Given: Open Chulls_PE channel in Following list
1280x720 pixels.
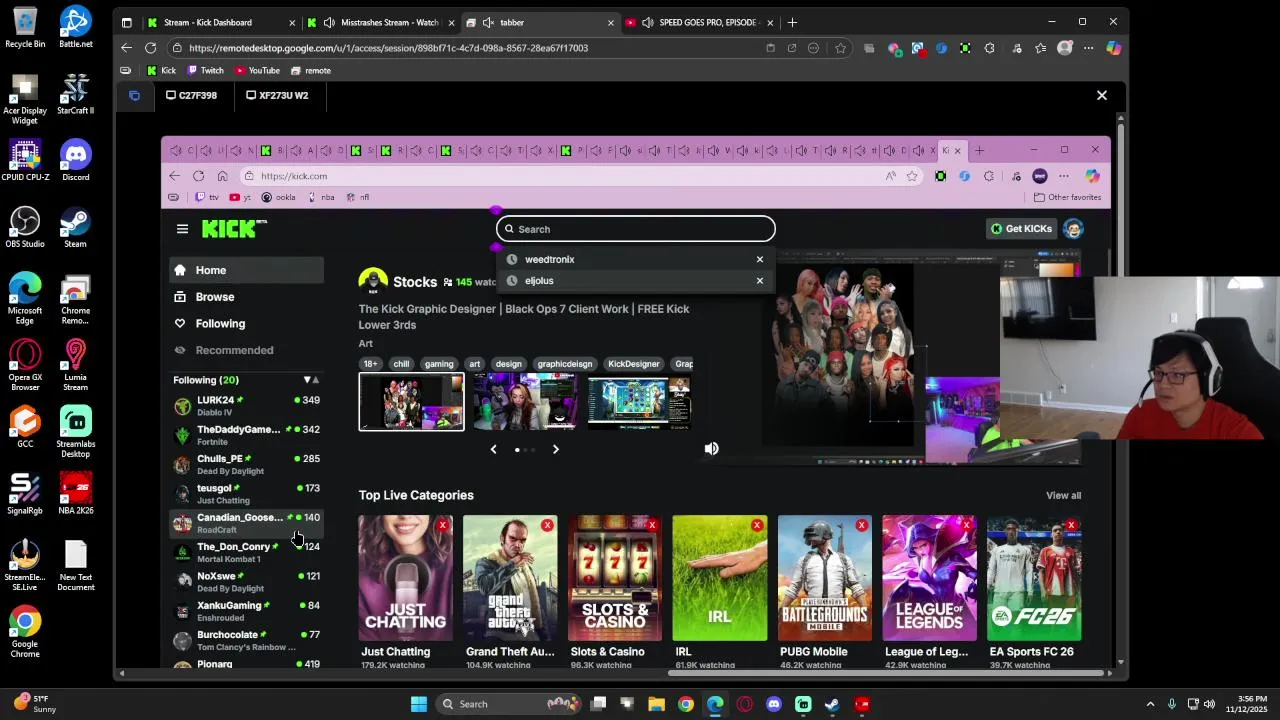Looking at the screenshot, I should click(246, 464).
